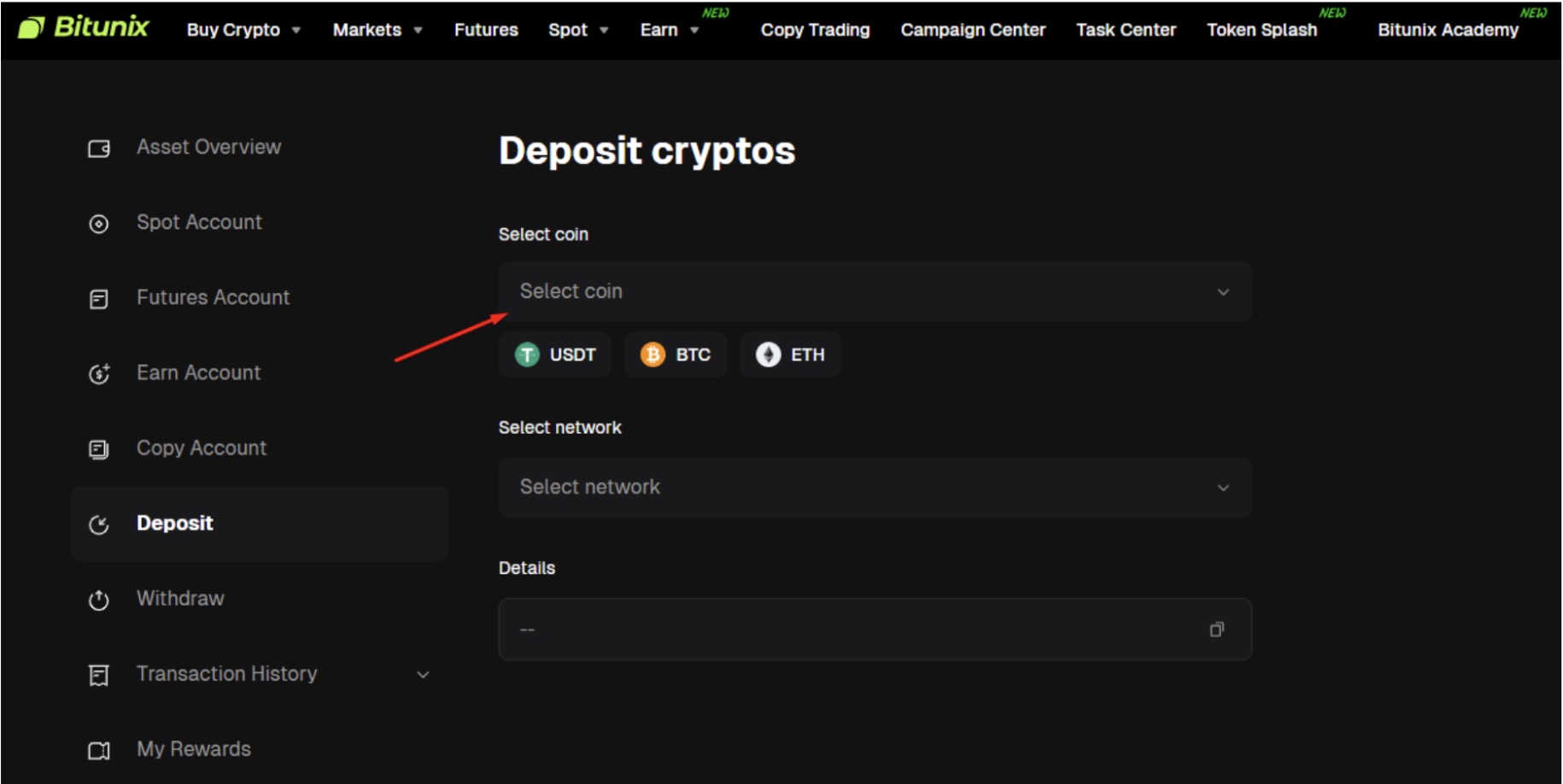Go to Copy Trading page
The height and width of the screenshot is (784, 1563).
click(814, 30)
